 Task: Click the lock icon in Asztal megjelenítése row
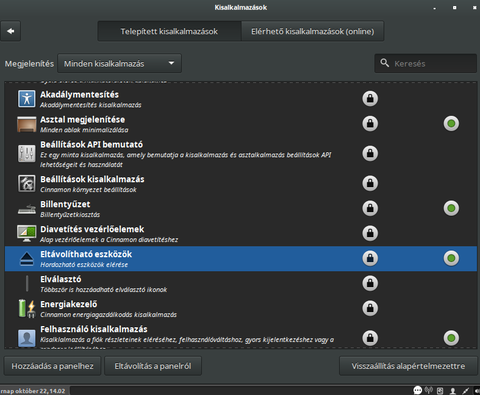(x=370, y=124)
